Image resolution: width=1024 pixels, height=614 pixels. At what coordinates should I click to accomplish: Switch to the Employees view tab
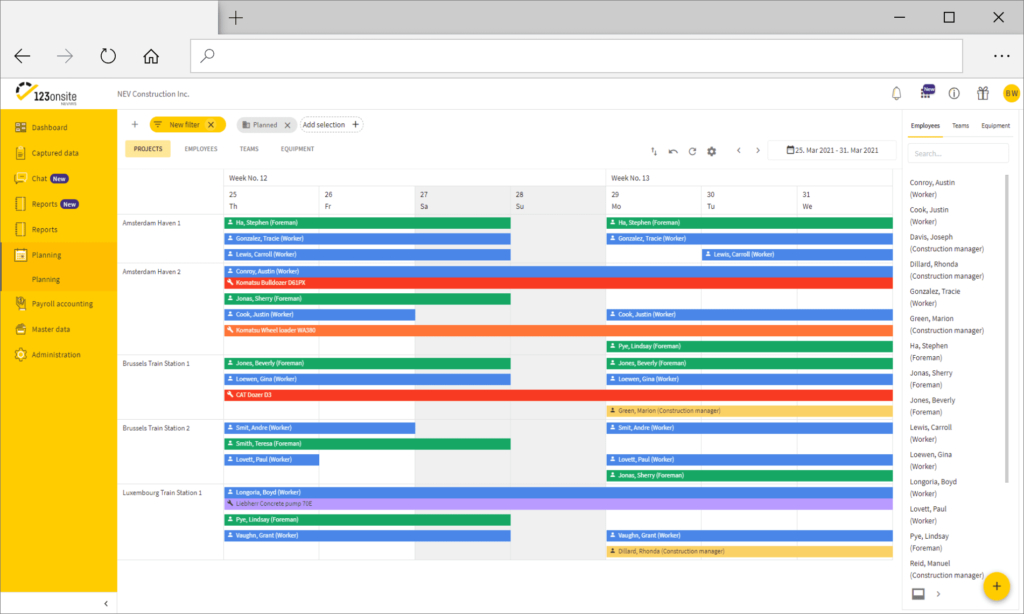click(200, 149)
